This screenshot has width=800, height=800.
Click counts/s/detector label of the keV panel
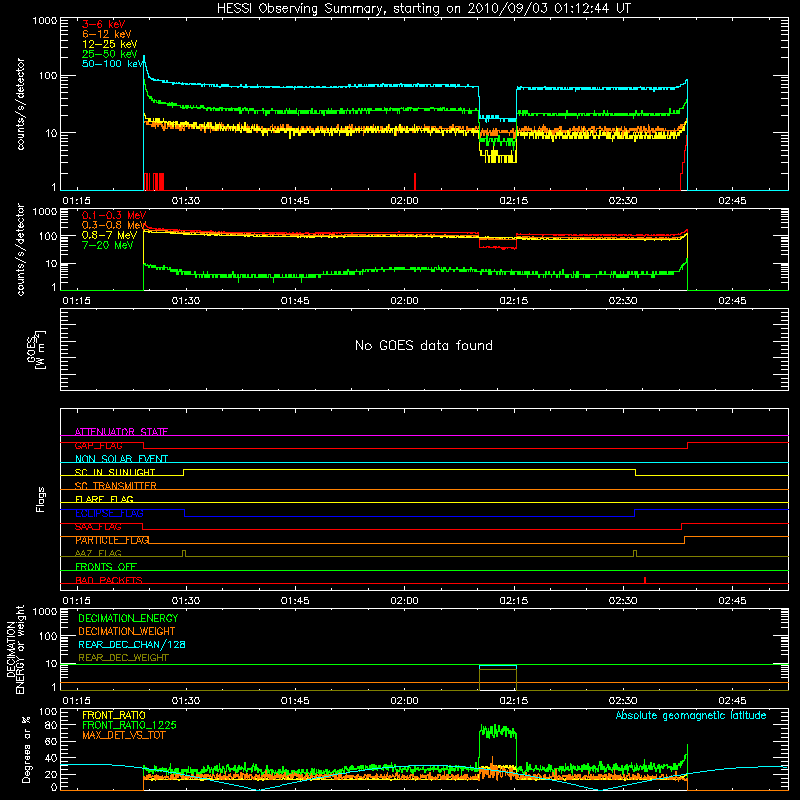pos(21,104)
